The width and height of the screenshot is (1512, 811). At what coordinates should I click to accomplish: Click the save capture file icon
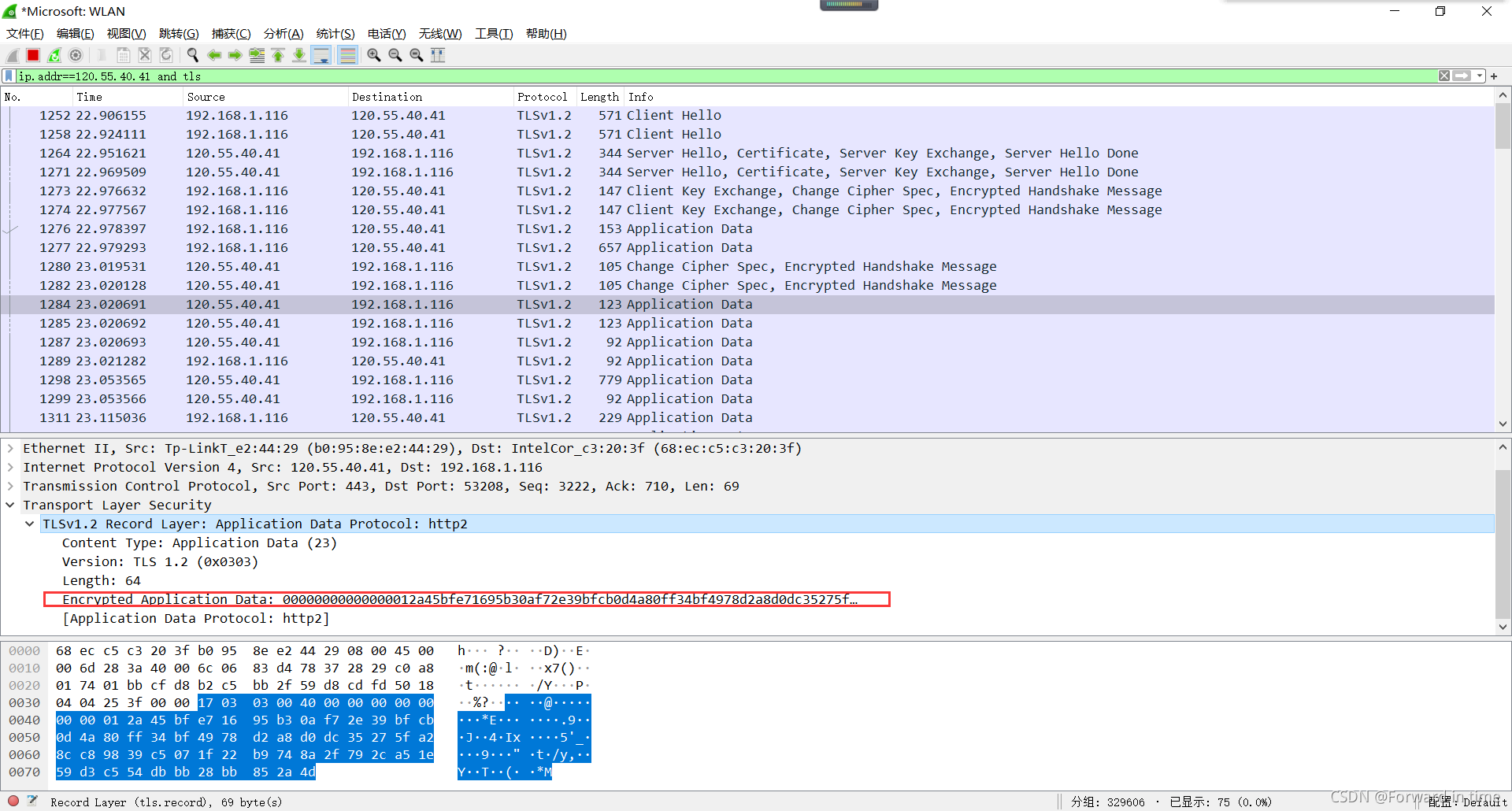click(x=124, y=55)
